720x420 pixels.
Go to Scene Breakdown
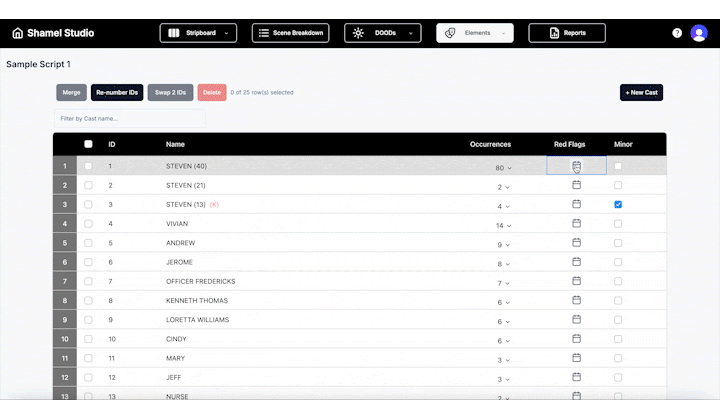pyautogui.click(x=290, y=33)
